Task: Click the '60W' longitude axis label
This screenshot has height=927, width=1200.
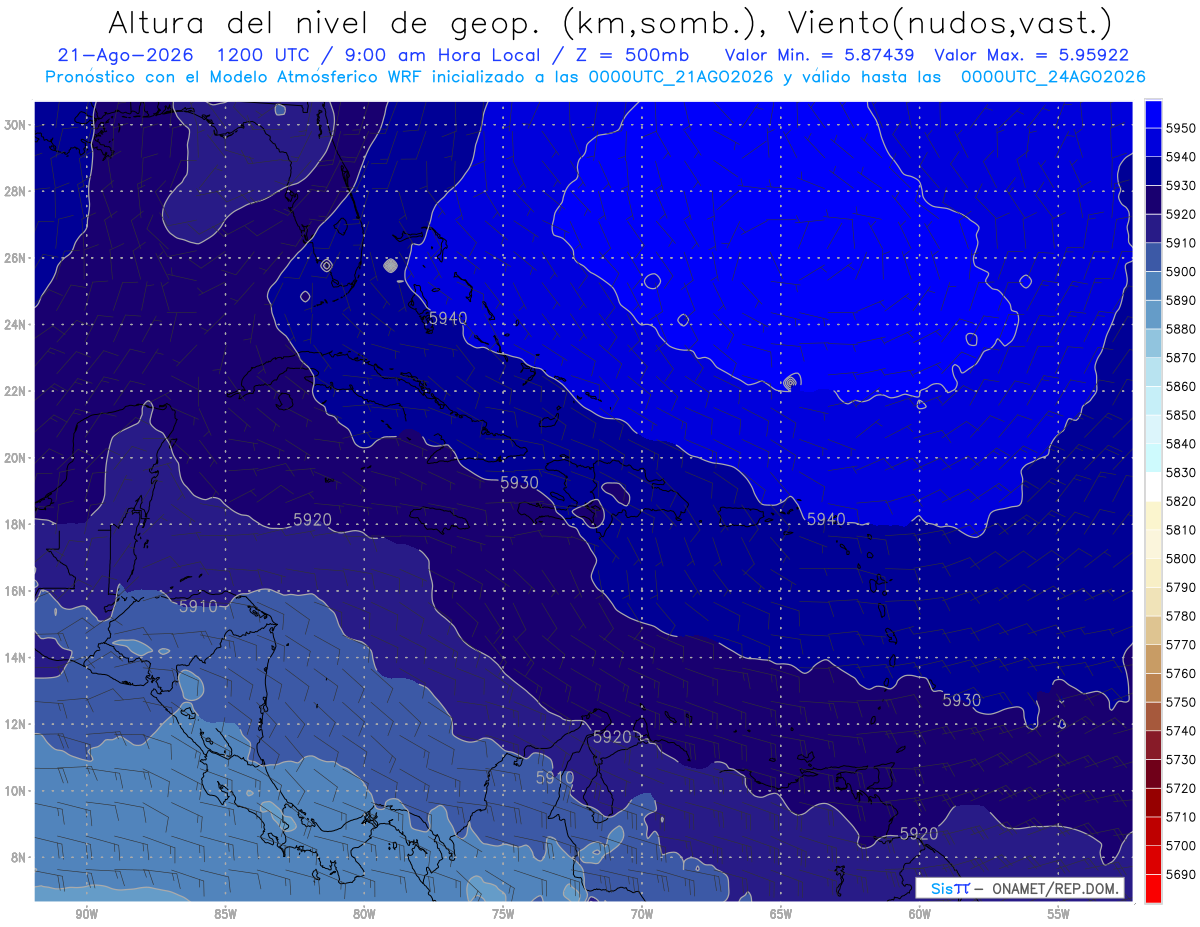Action: pos(920,914)
